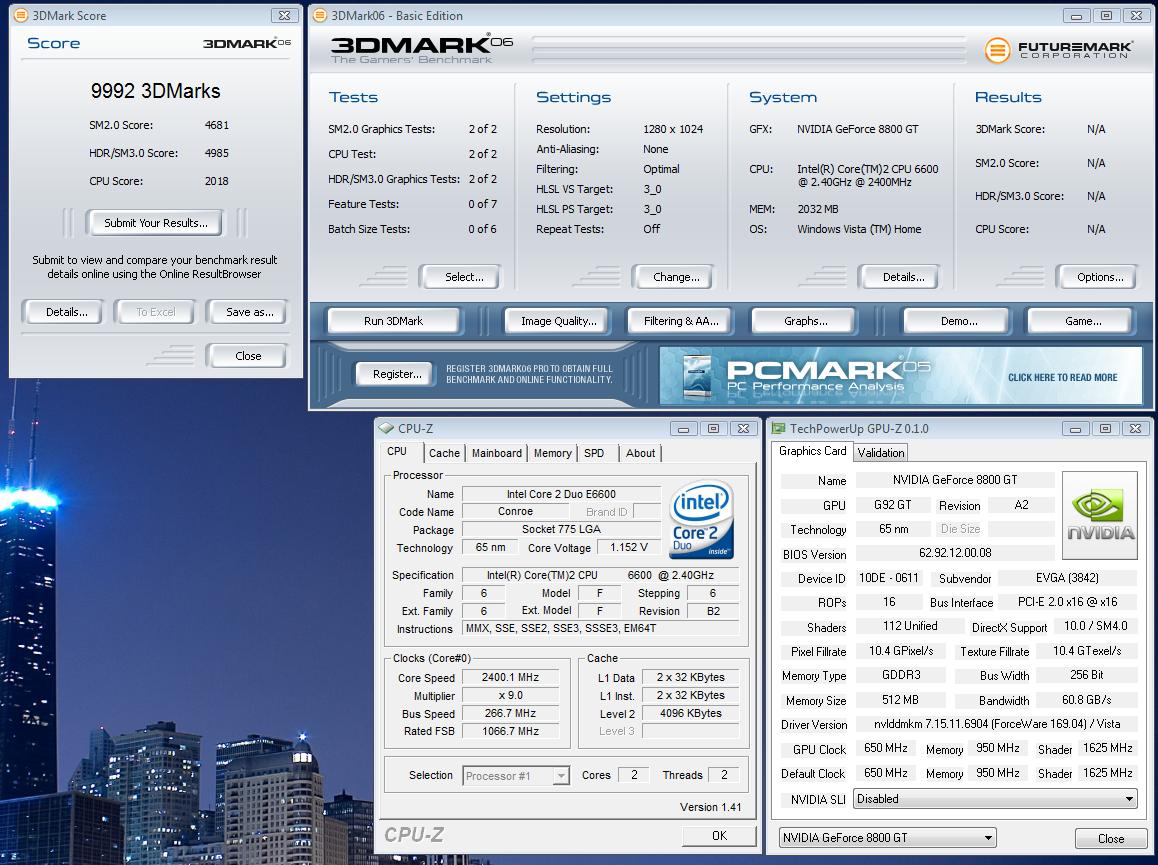Click the GPU Clock value 650 MHz
The image size is (1158, 865).
[x=885, y=748]
